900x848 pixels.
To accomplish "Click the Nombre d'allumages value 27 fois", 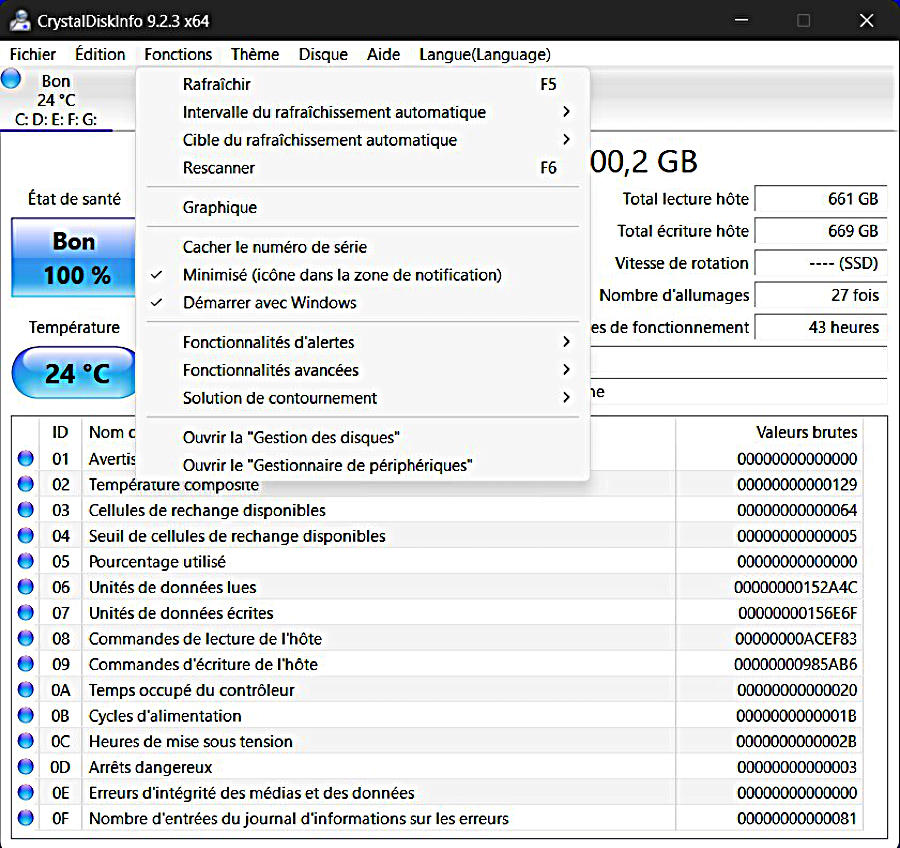I will [820, 295].
